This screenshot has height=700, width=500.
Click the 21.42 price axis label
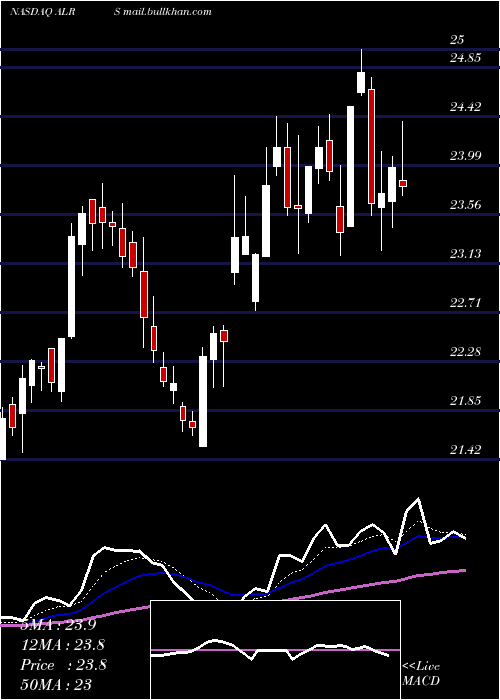(466, 450)
